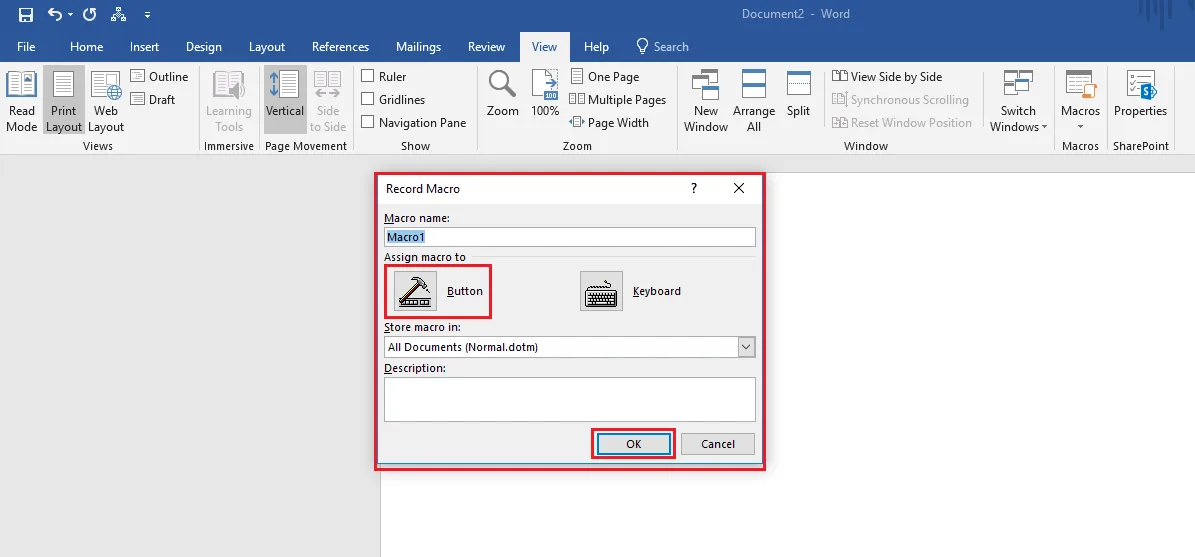
Task: Switch to the Insert tab
Action: (144, 46)
